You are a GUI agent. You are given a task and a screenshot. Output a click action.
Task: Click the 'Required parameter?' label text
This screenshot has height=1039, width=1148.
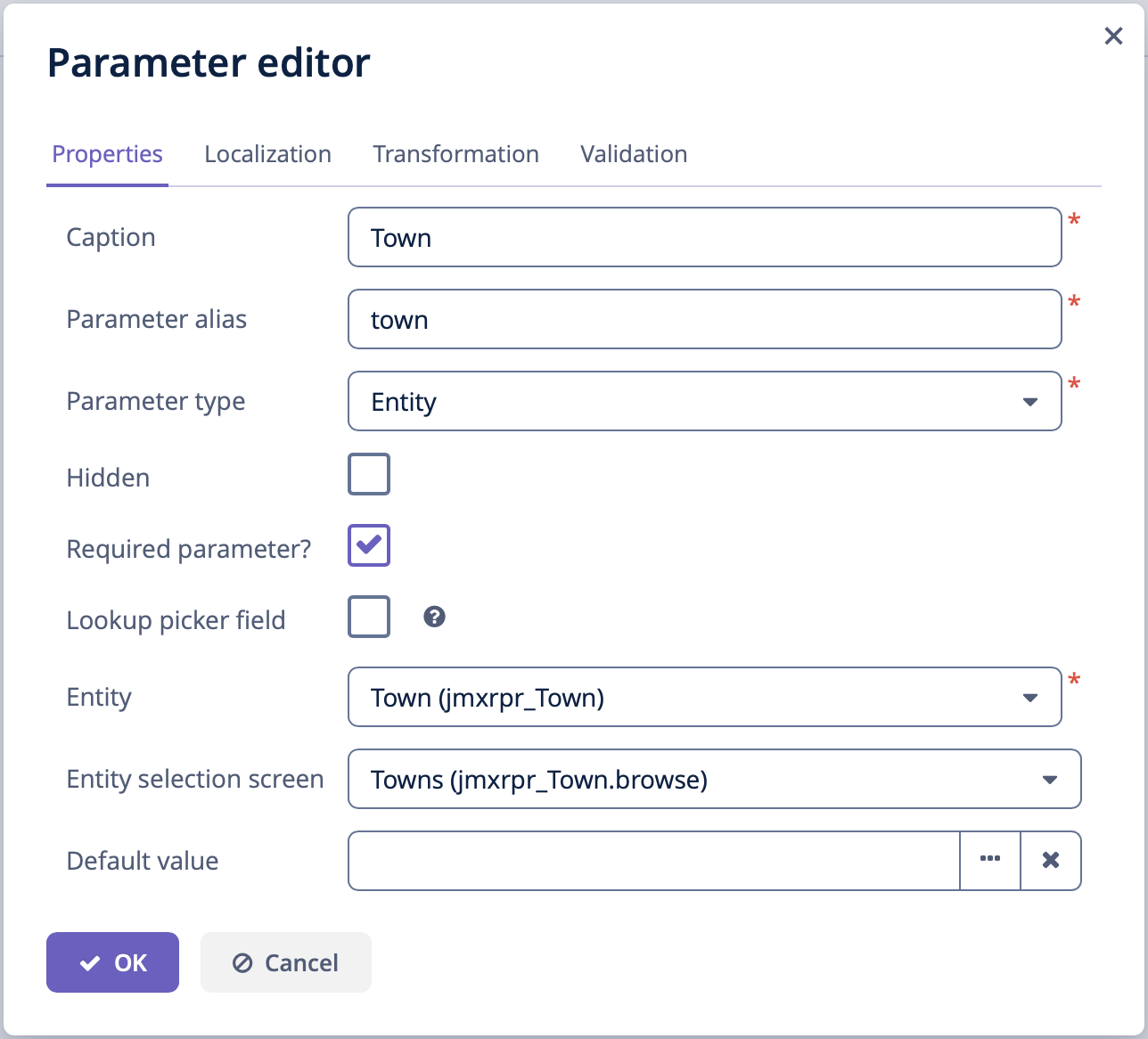click(x=189, y=549)
